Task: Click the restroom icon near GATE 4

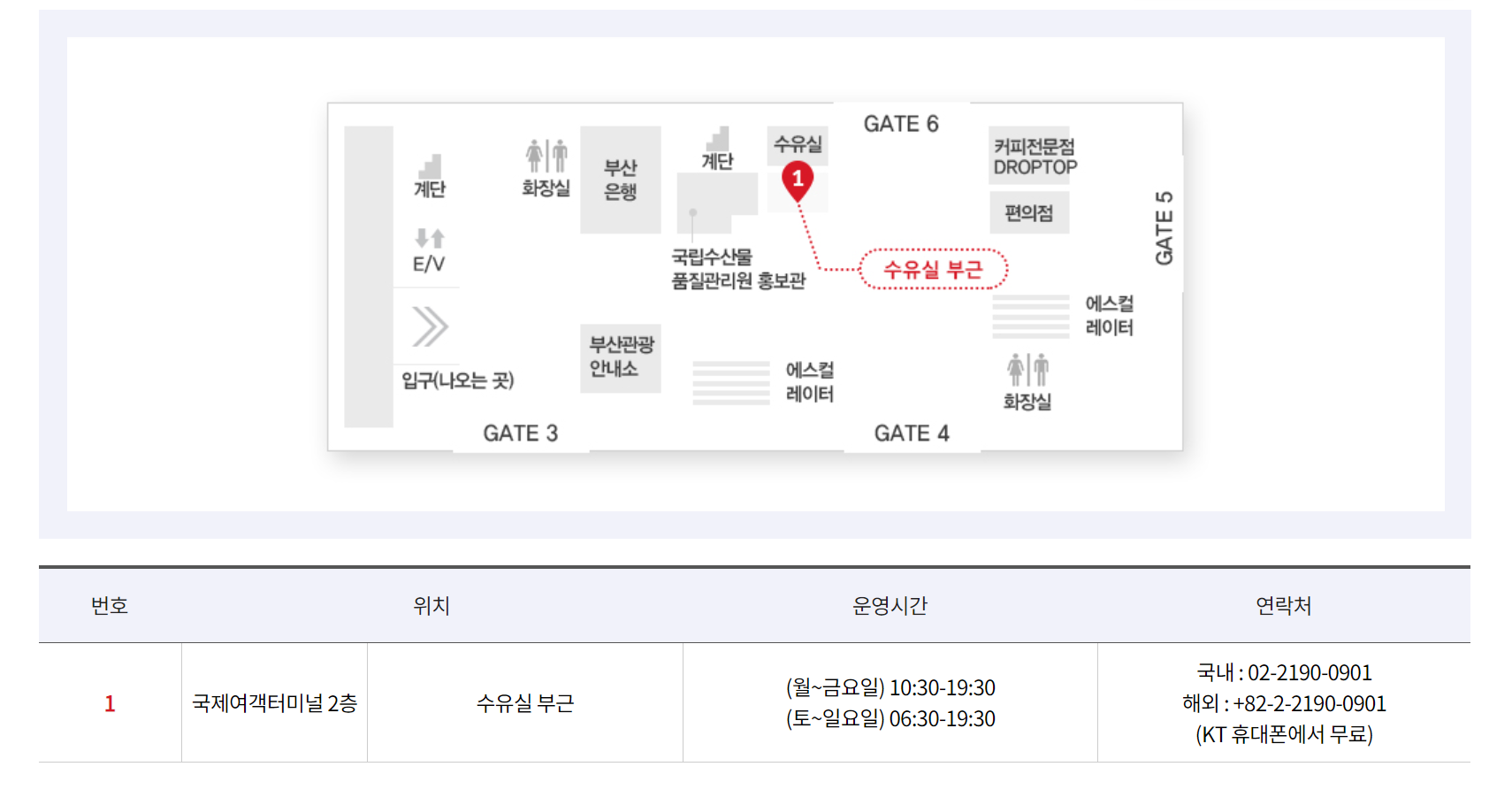Action: 1027,369
